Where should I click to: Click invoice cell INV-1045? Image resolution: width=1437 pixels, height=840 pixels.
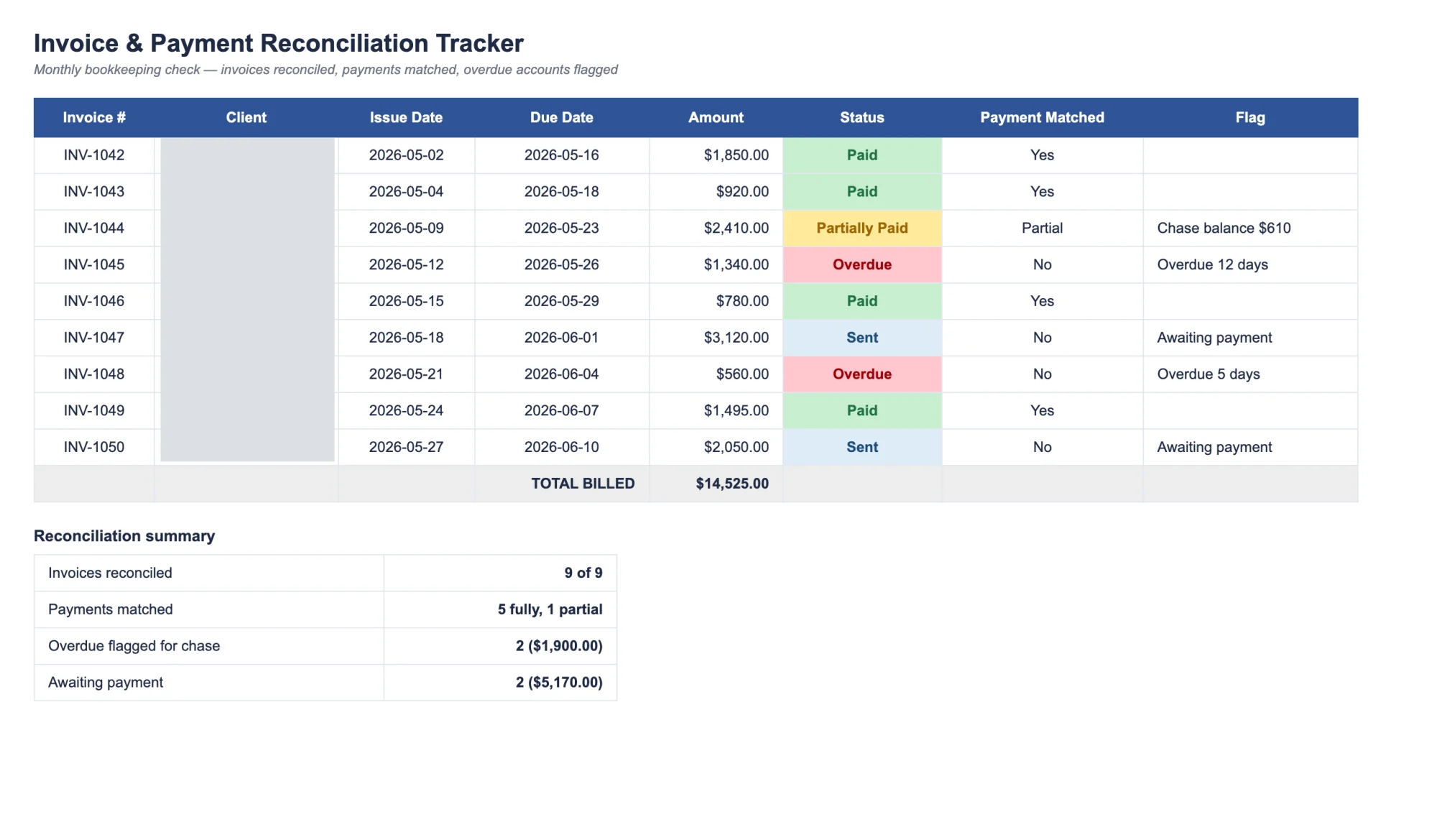tap(94, 264)
